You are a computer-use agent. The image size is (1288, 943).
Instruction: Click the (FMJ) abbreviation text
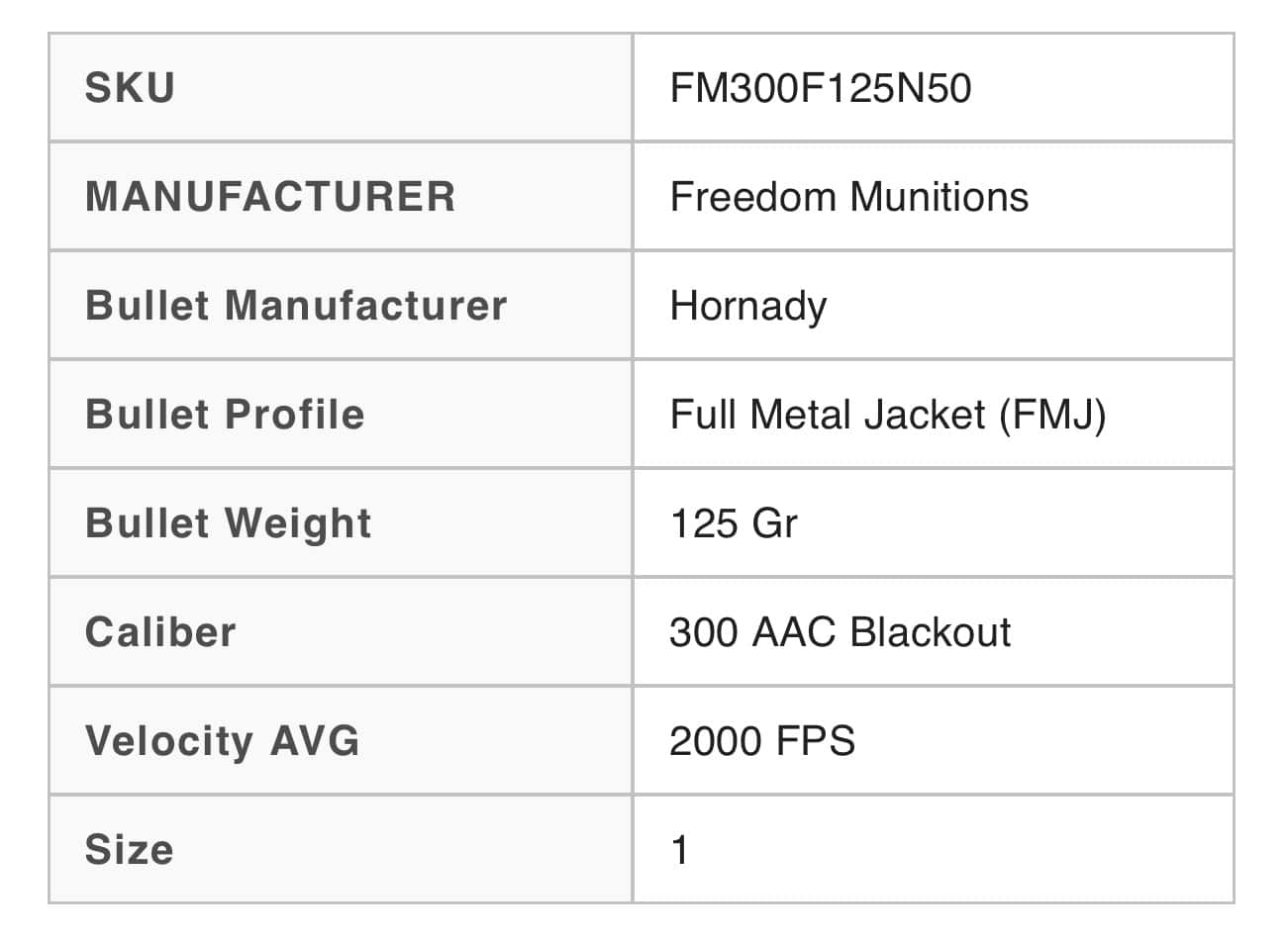pos(1052,415)
